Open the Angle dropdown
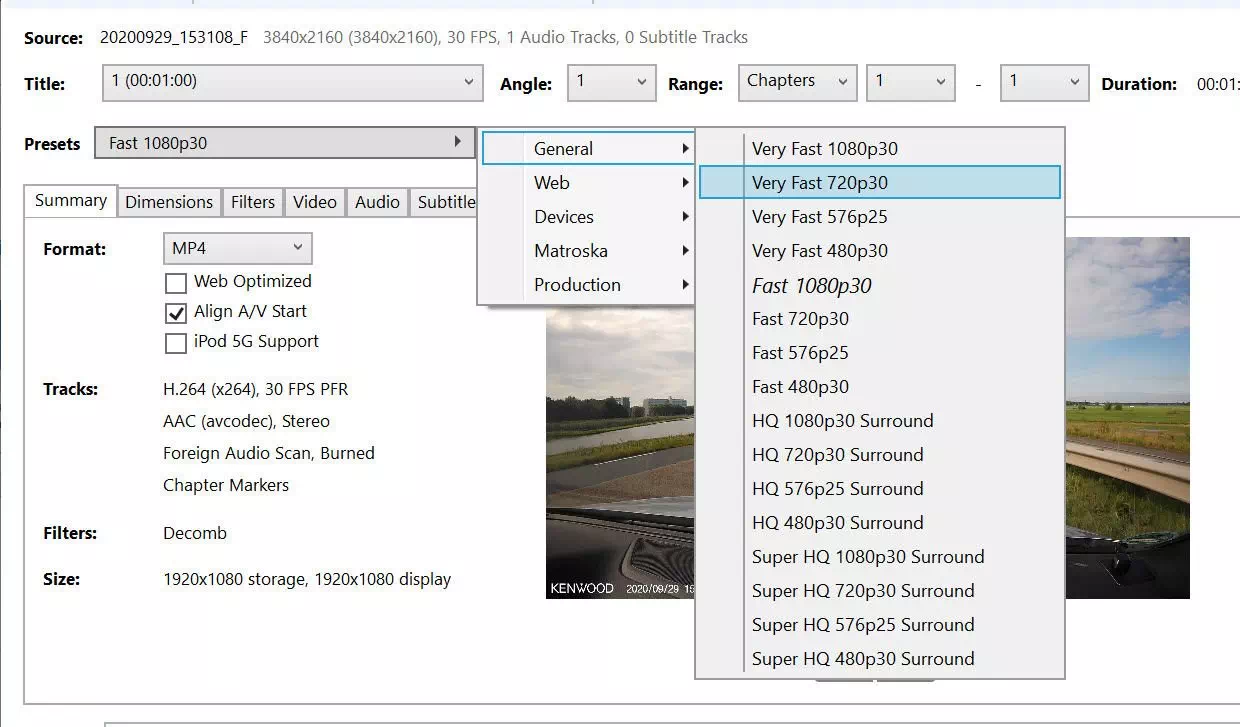This screenshot has width=1240, height=727. [613, 82]
